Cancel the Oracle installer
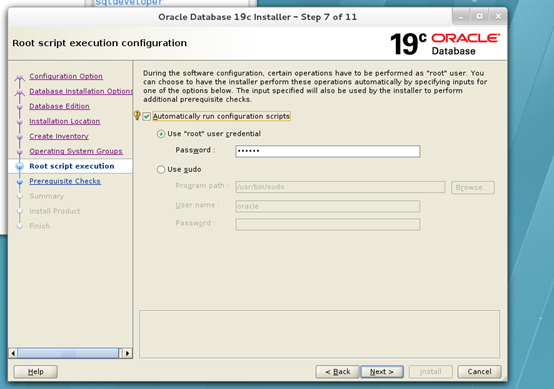The width and height of the screenshot is (554, 389). tap(479, 372)
